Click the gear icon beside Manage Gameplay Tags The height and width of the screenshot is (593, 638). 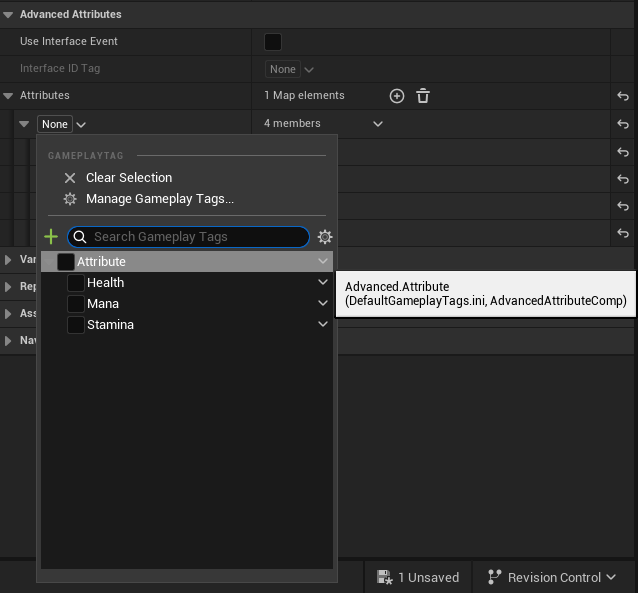(x=70, y=199)
